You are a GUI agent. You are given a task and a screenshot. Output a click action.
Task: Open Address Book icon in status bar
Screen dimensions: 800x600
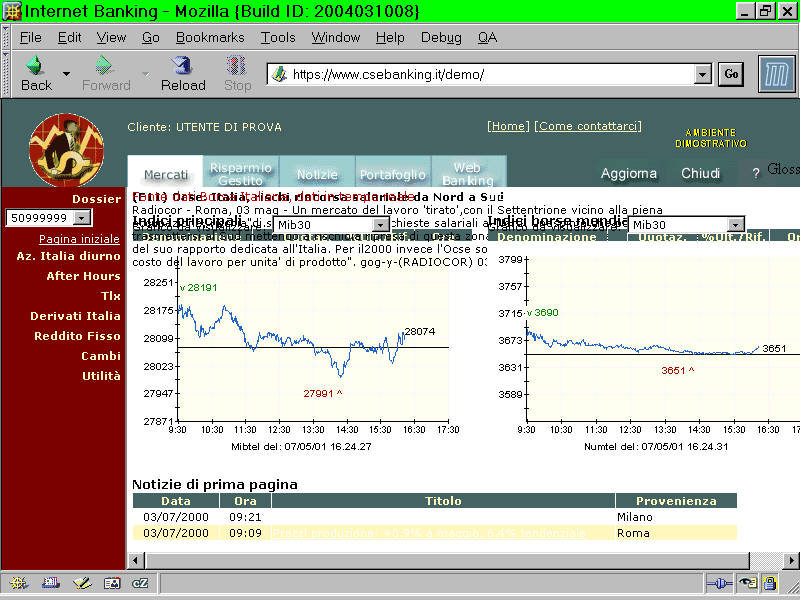[x=111, y=583]
